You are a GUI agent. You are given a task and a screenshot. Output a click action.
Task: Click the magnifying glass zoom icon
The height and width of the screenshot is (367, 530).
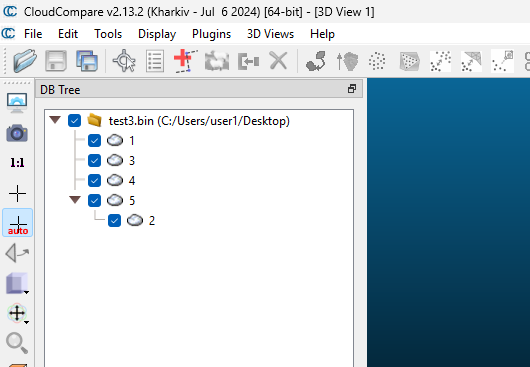coord(17,343)
